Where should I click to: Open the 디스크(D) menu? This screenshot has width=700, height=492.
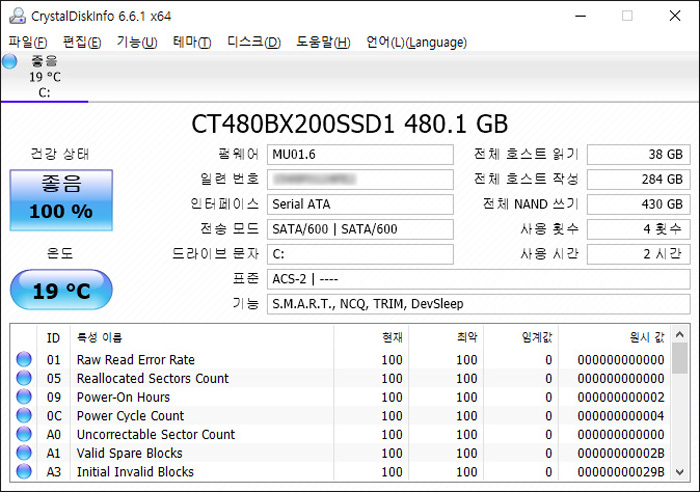tap(254, 42)
